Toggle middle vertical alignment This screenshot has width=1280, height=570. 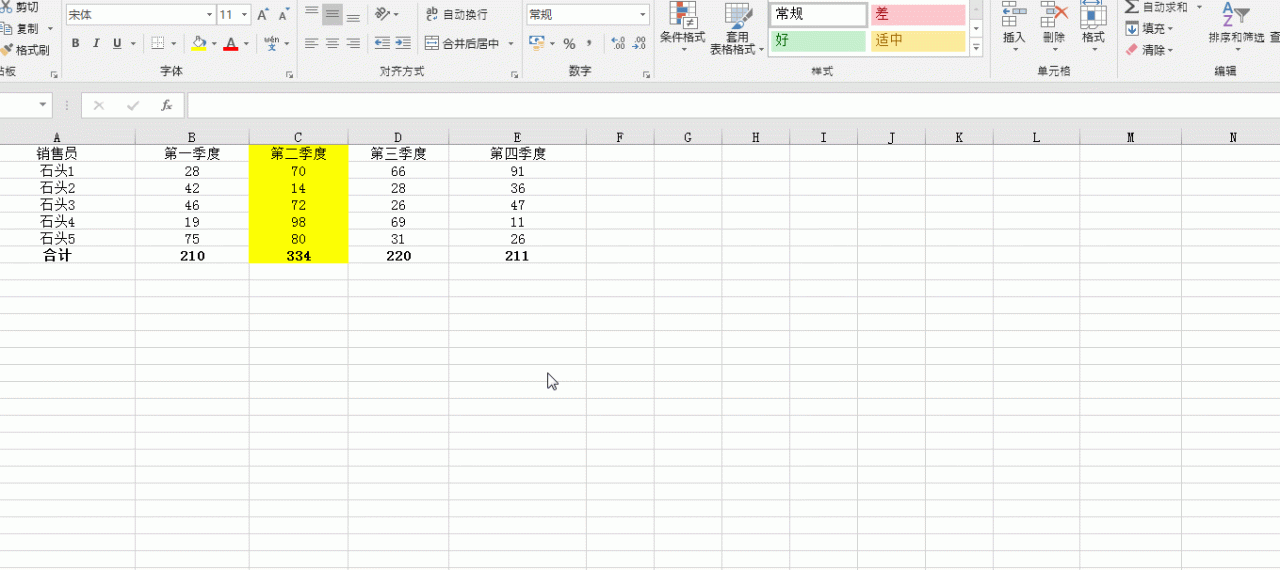(332, 15)
